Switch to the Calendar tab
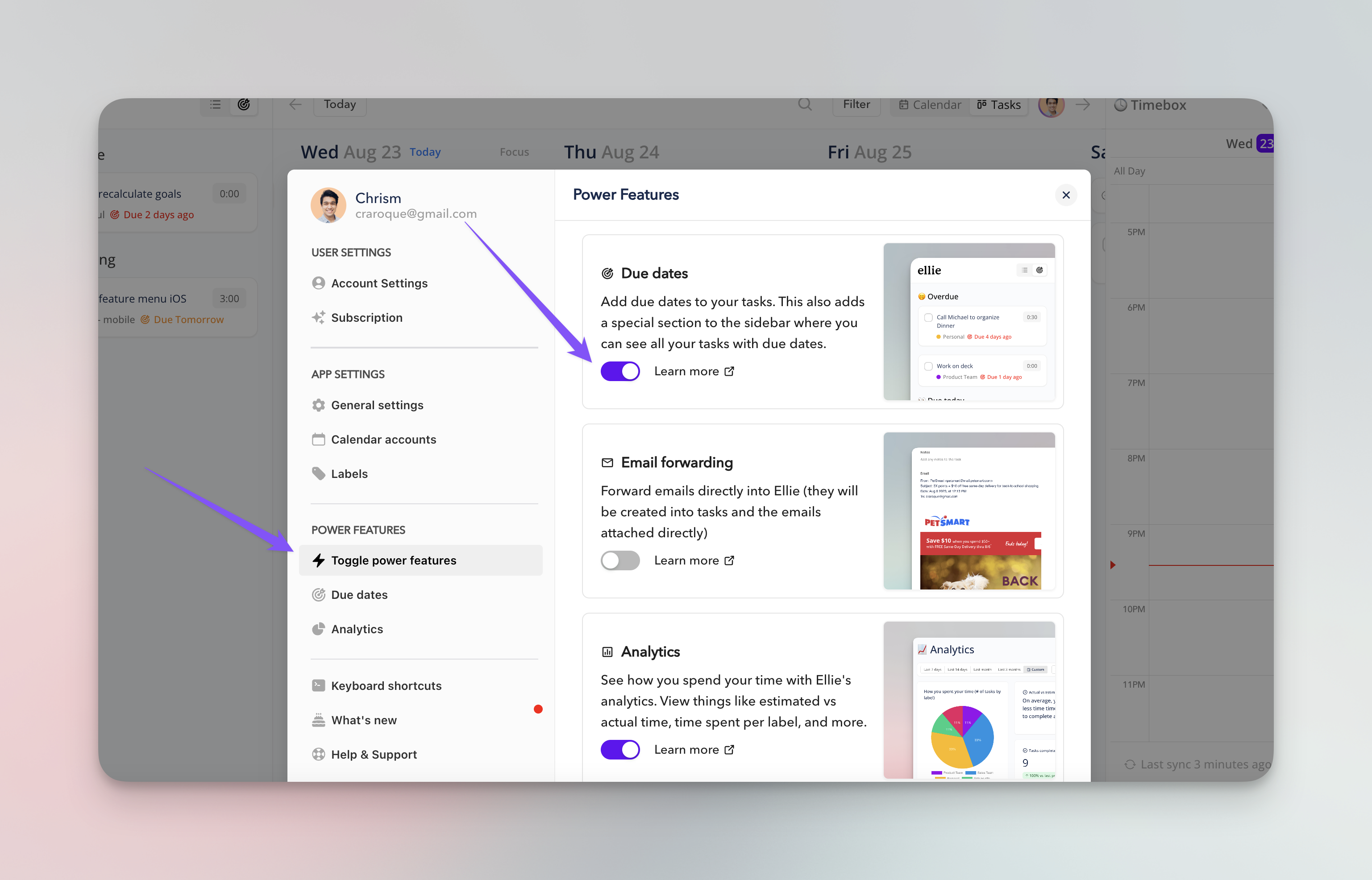The width and height of the screenshot is (1372, 880). coord(930,105)
